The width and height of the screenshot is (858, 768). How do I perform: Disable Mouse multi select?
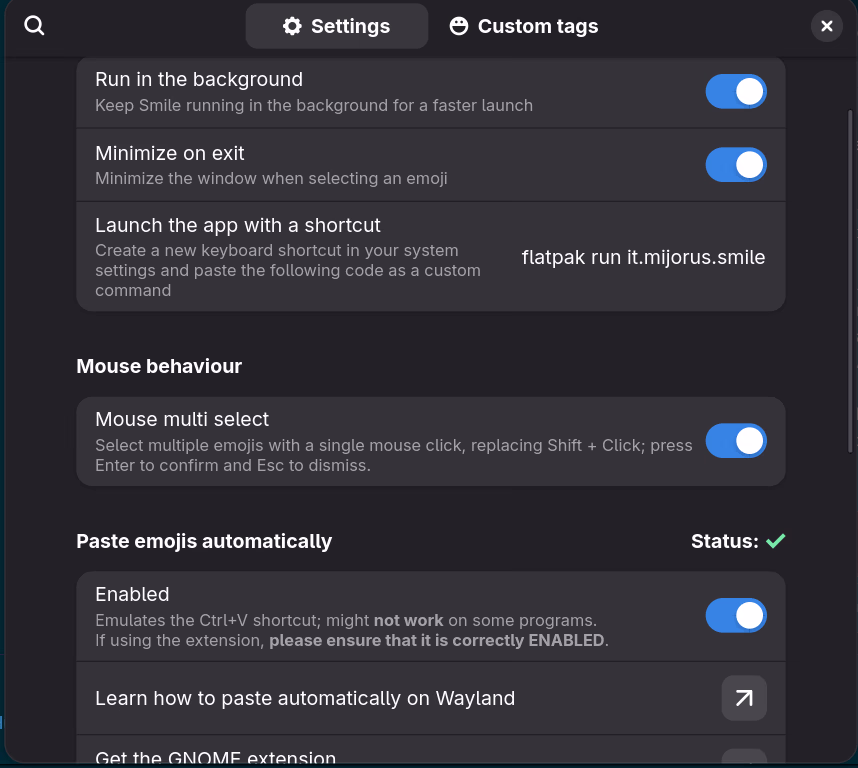(x=736, y=441)
